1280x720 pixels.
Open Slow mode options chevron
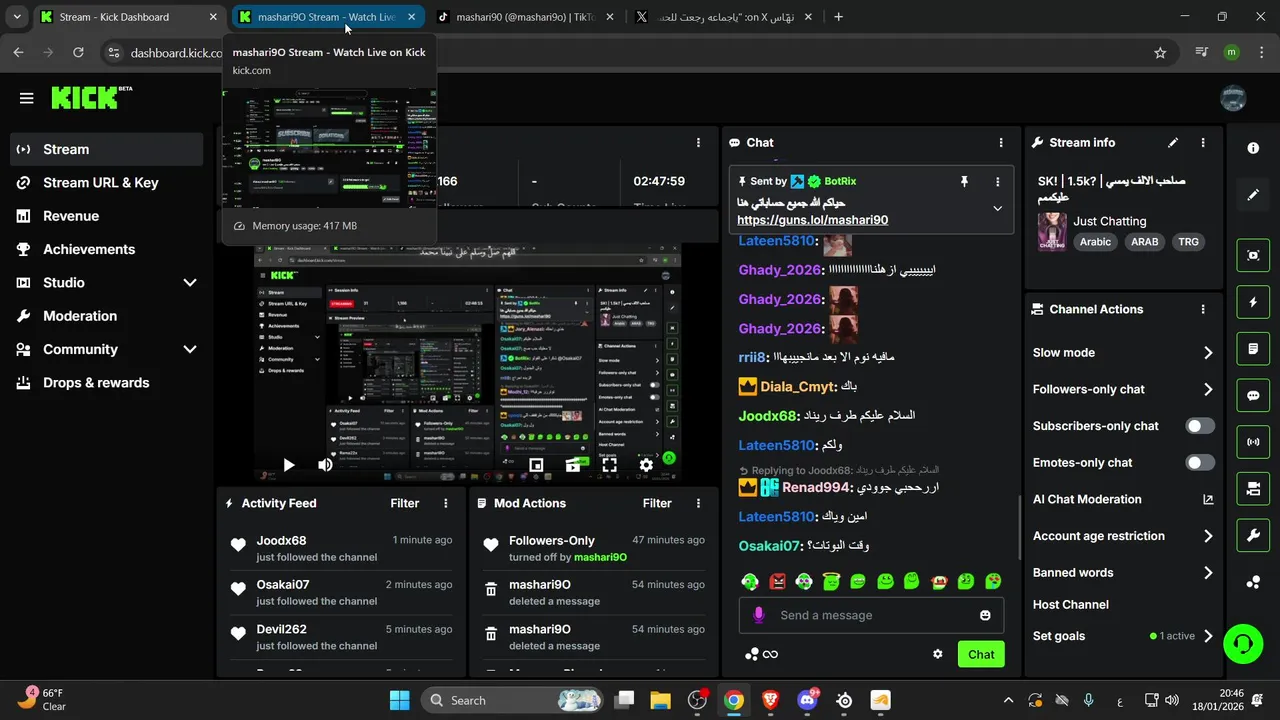click(x=1208, y=353)
